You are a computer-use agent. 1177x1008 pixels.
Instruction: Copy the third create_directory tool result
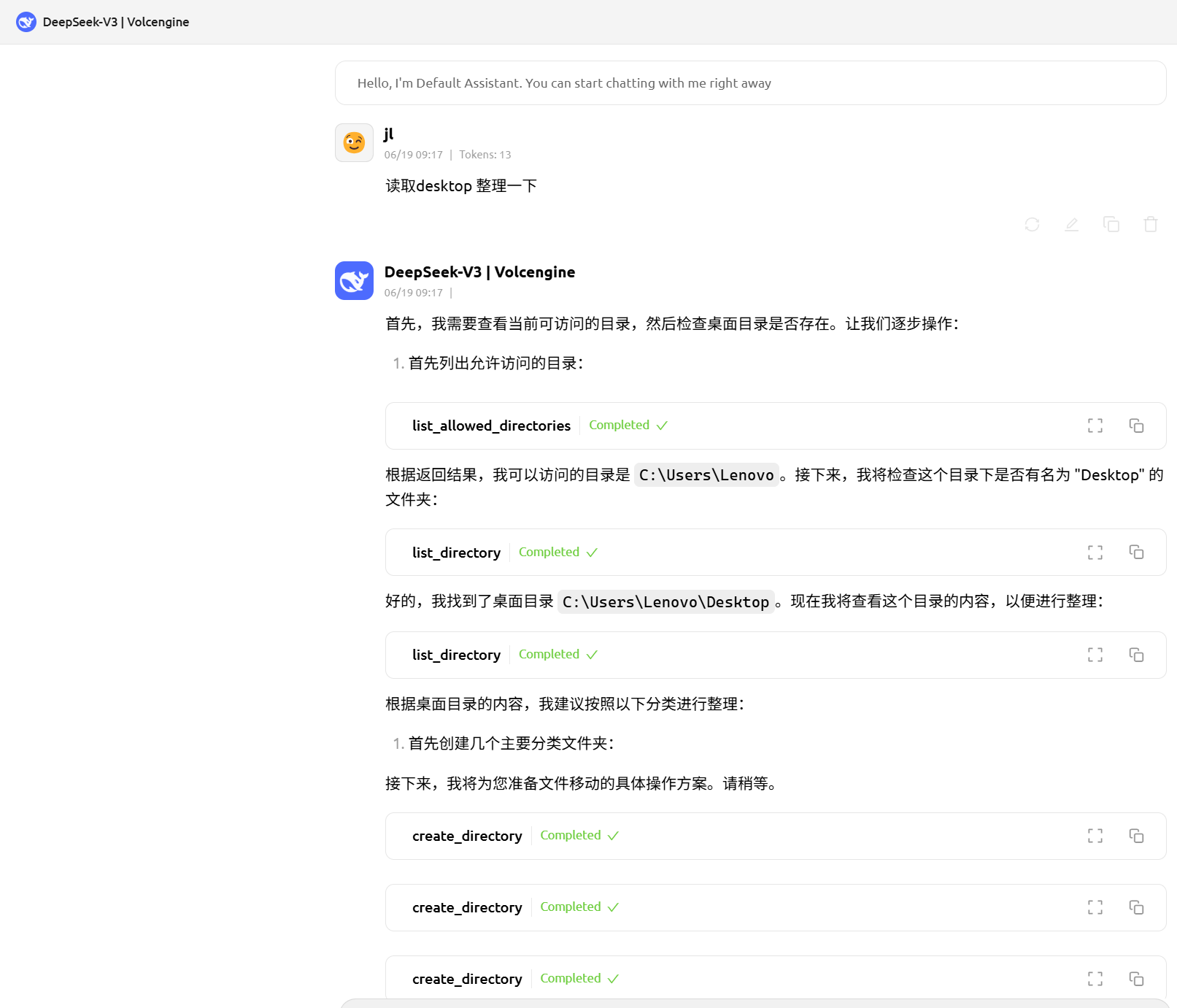click(x=1136, y=979)
